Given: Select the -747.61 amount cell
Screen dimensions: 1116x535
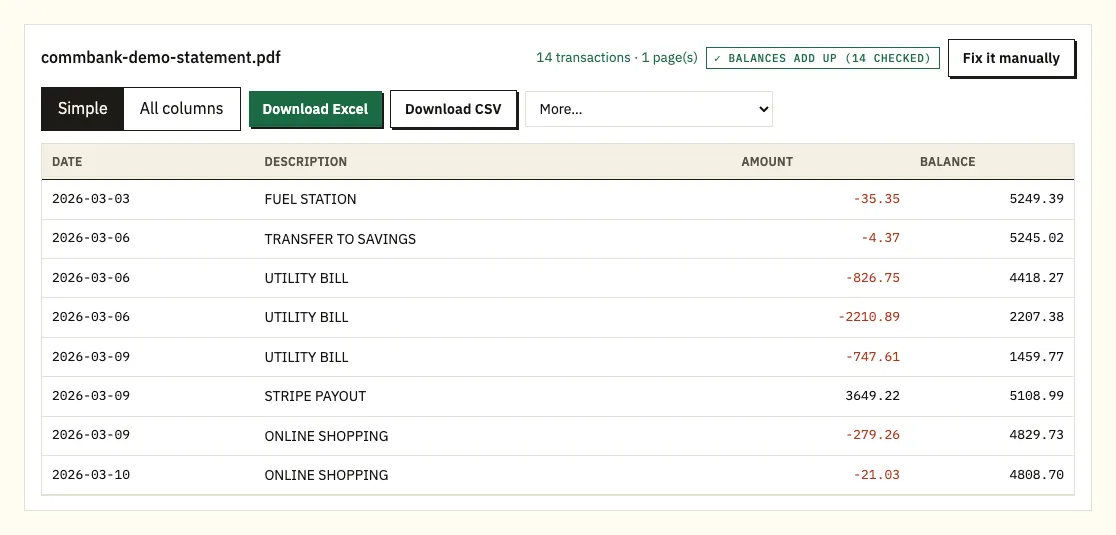Looking at the screenshot, I should [x=873, y=356].
